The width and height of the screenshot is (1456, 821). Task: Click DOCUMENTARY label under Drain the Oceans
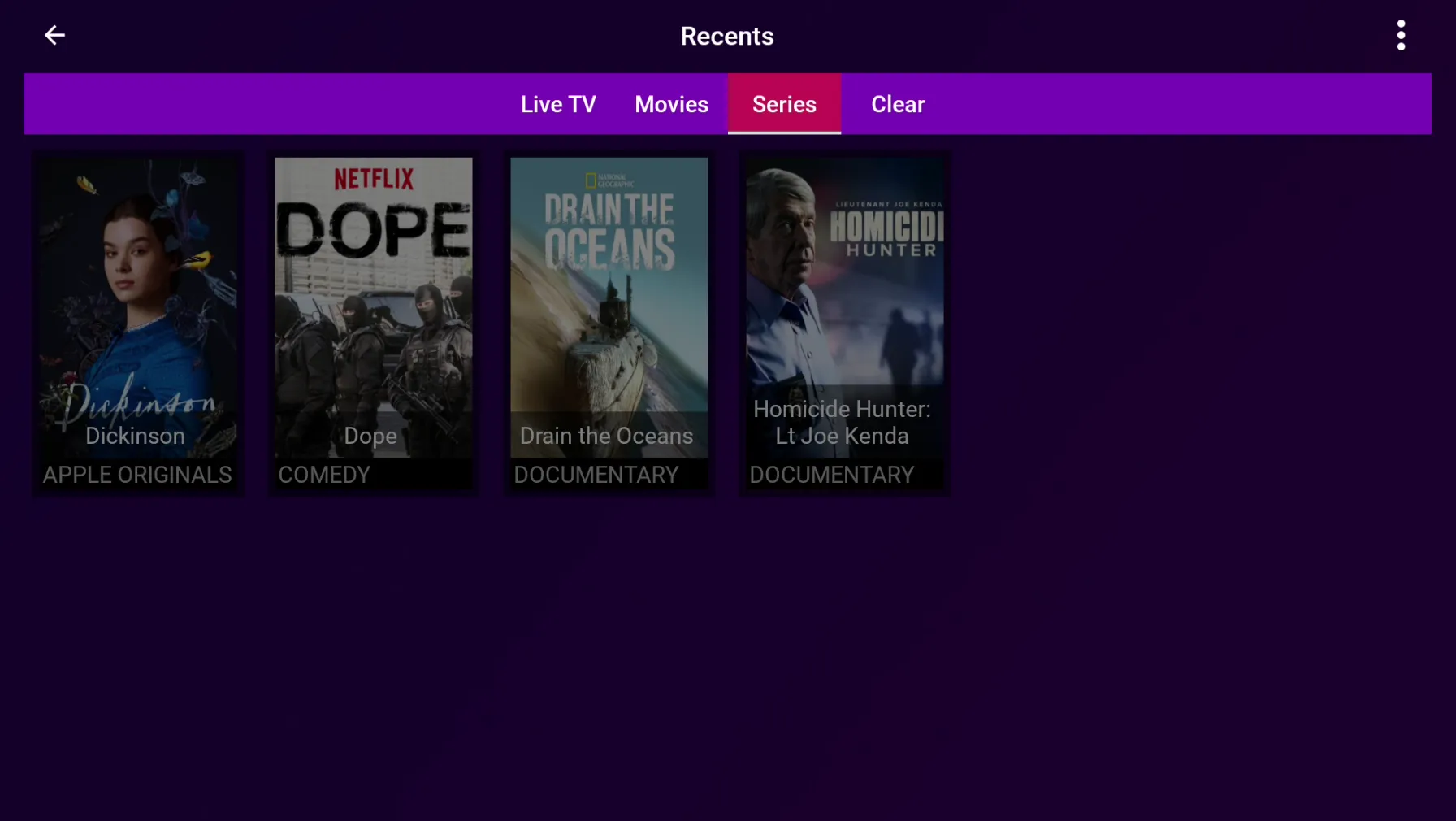click(596, 475)
